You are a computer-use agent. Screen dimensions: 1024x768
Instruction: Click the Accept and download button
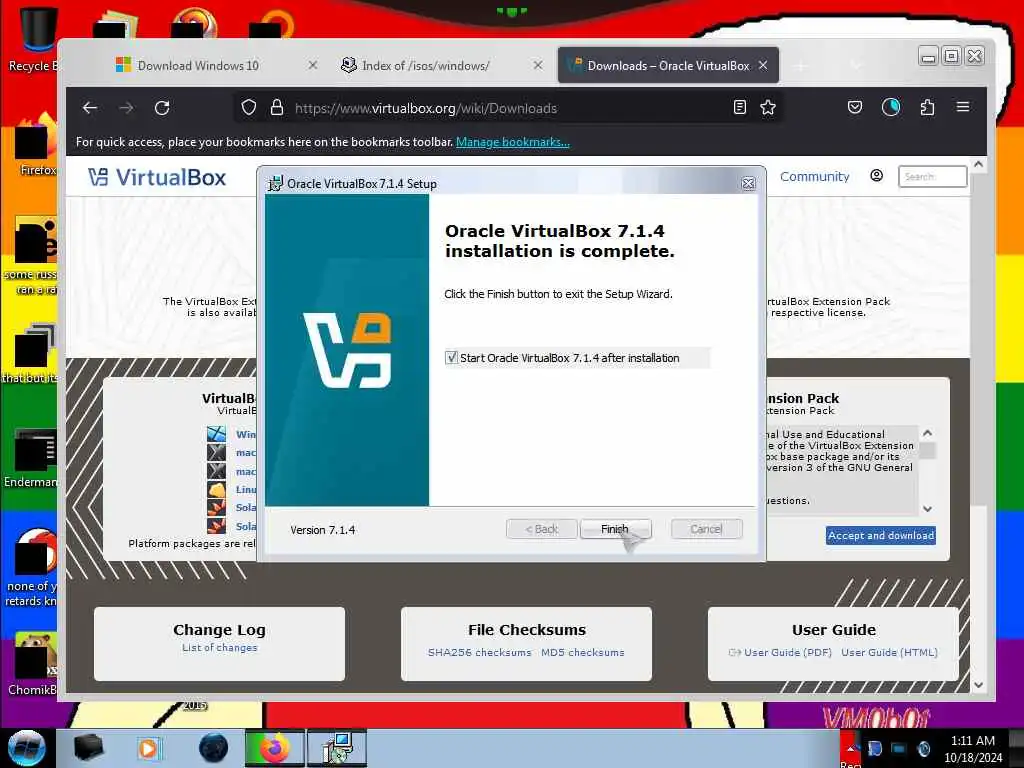[880, 536]
